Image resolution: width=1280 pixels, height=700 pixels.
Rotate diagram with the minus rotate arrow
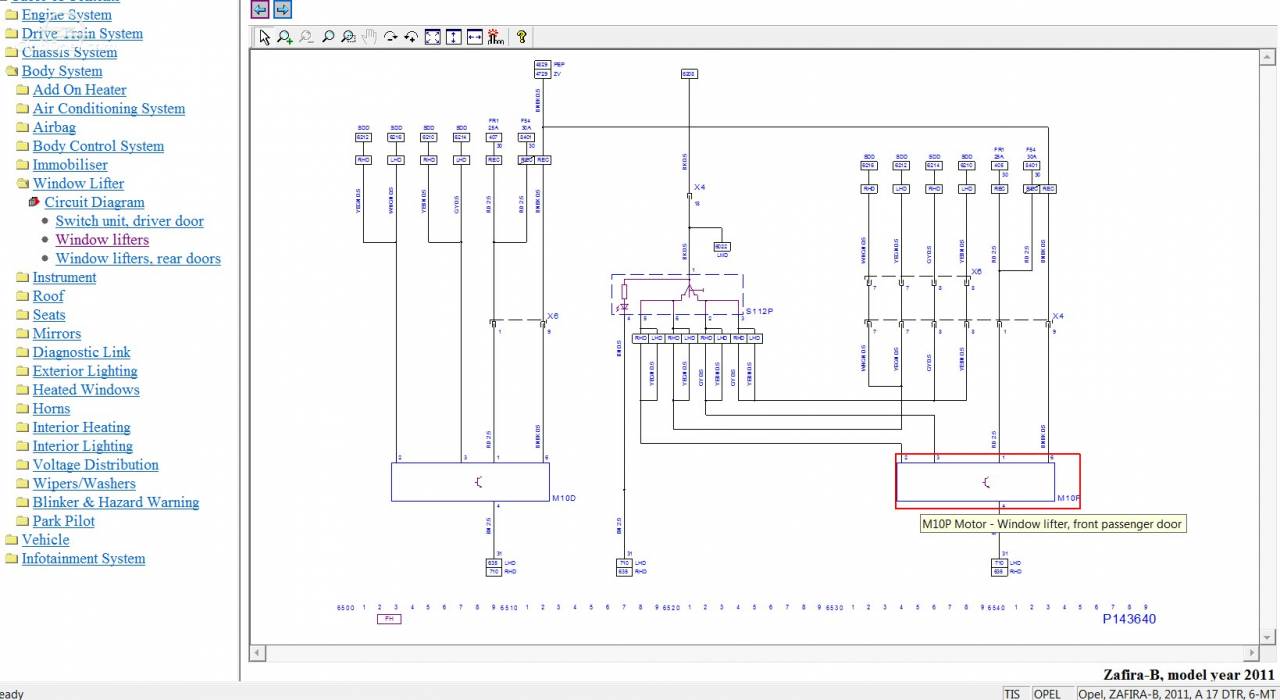[390, 37]
